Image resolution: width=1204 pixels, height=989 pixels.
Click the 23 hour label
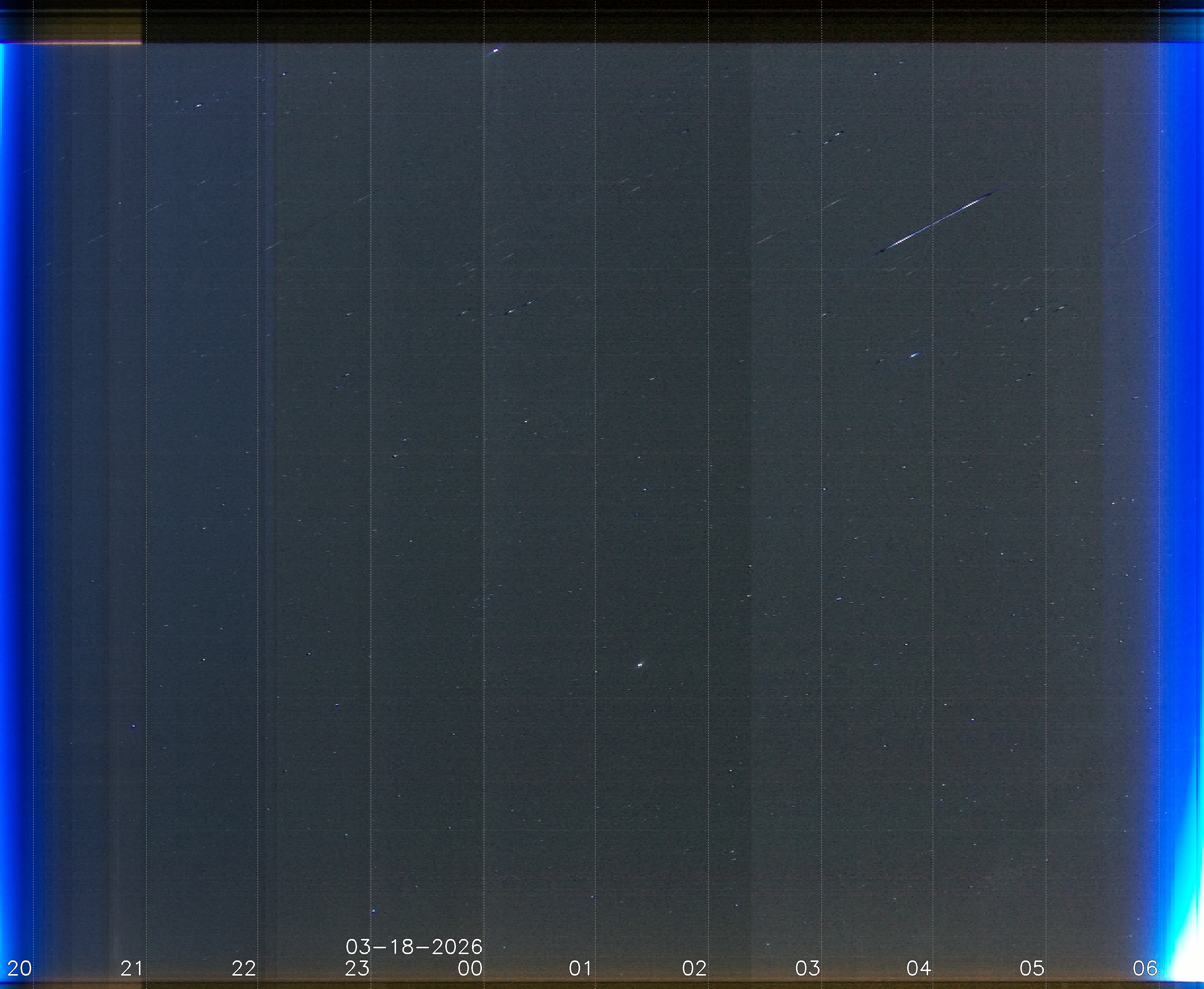(x=357, y=968)
